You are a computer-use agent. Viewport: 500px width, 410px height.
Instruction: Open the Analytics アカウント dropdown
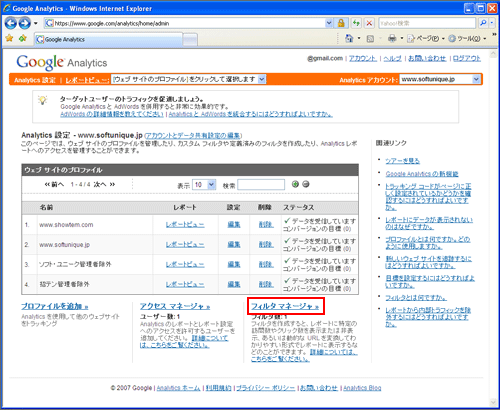440,79
